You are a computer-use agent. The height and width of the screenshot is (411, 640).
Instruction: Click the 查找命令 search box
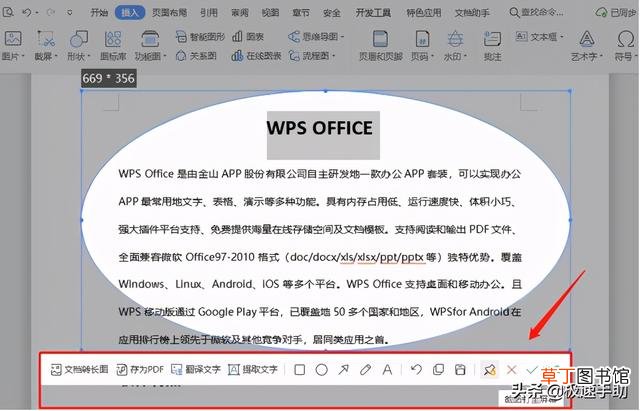pyautogui.click(x=536, y=13)
